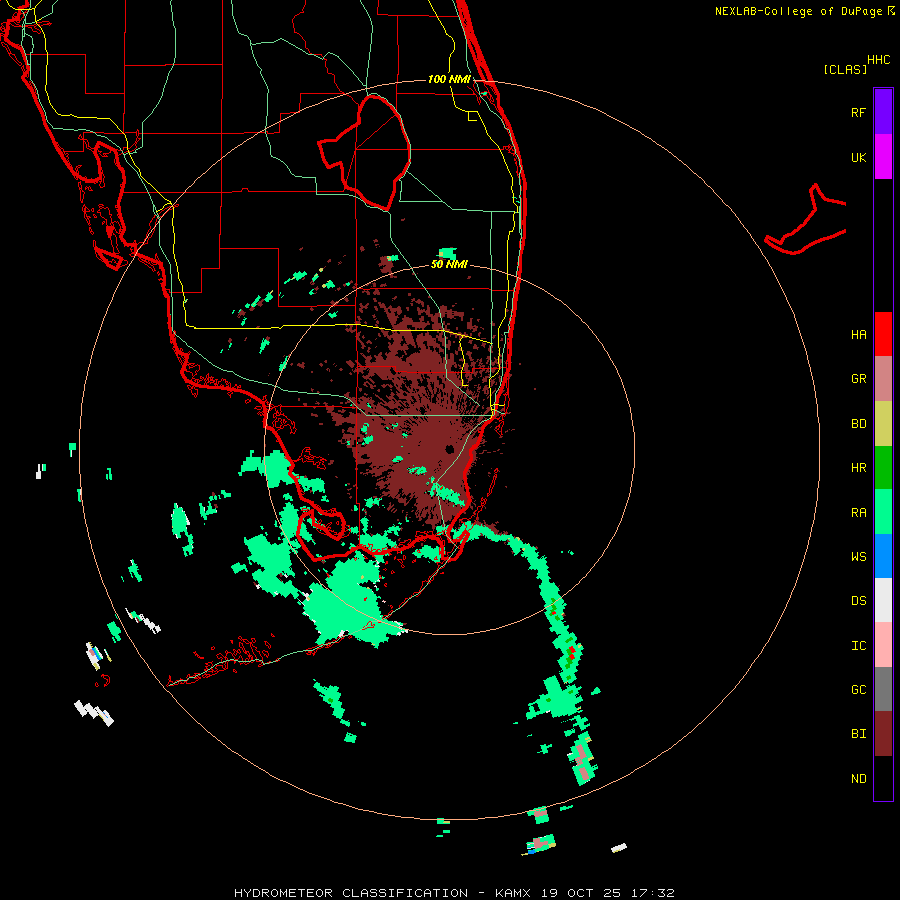
Task: Click the 'BD' legend label
Action: [858, 424]
